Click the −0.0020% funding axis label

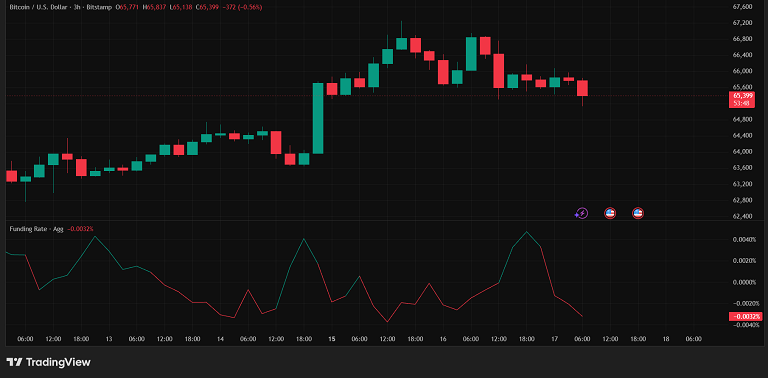(746, 304)
